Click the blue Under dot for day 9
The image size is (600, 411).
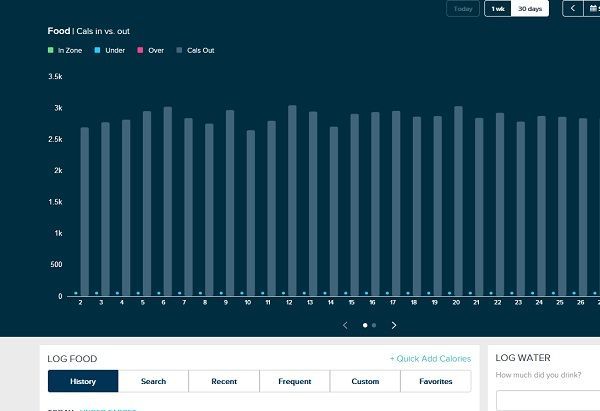[221, 293]
